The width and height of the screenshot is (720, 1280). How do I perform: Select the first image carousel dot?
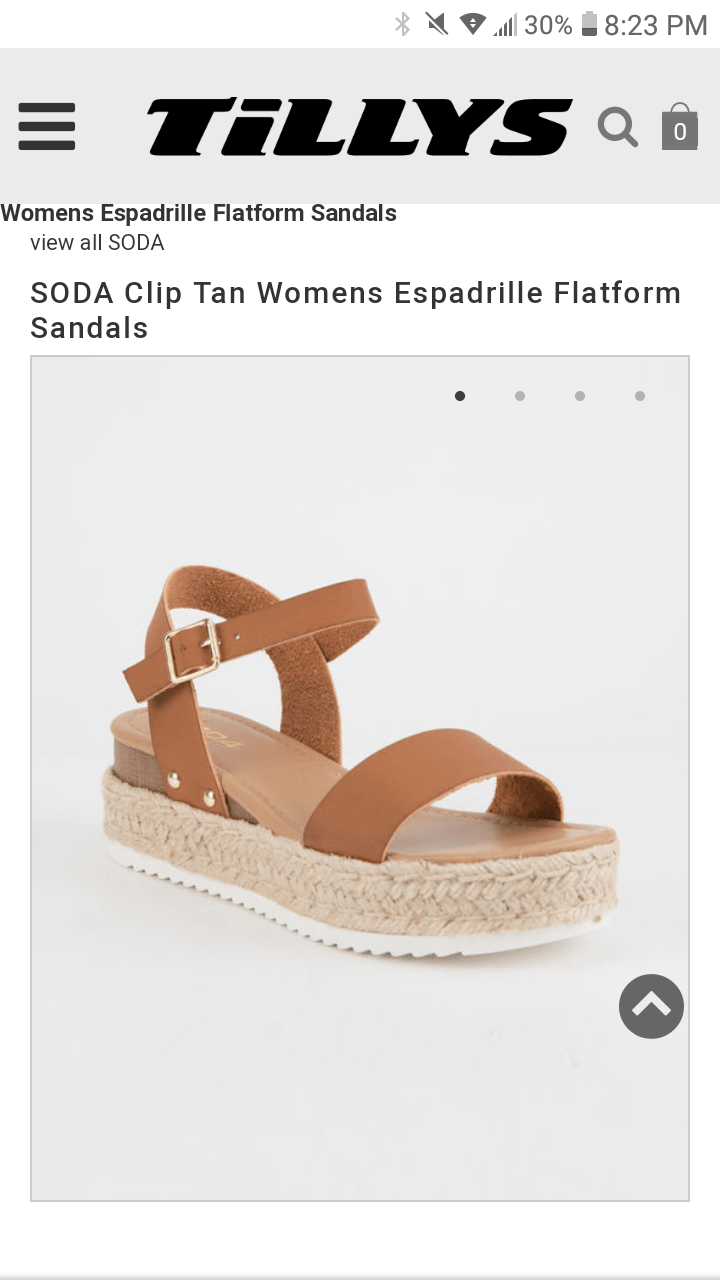[460, 396]
